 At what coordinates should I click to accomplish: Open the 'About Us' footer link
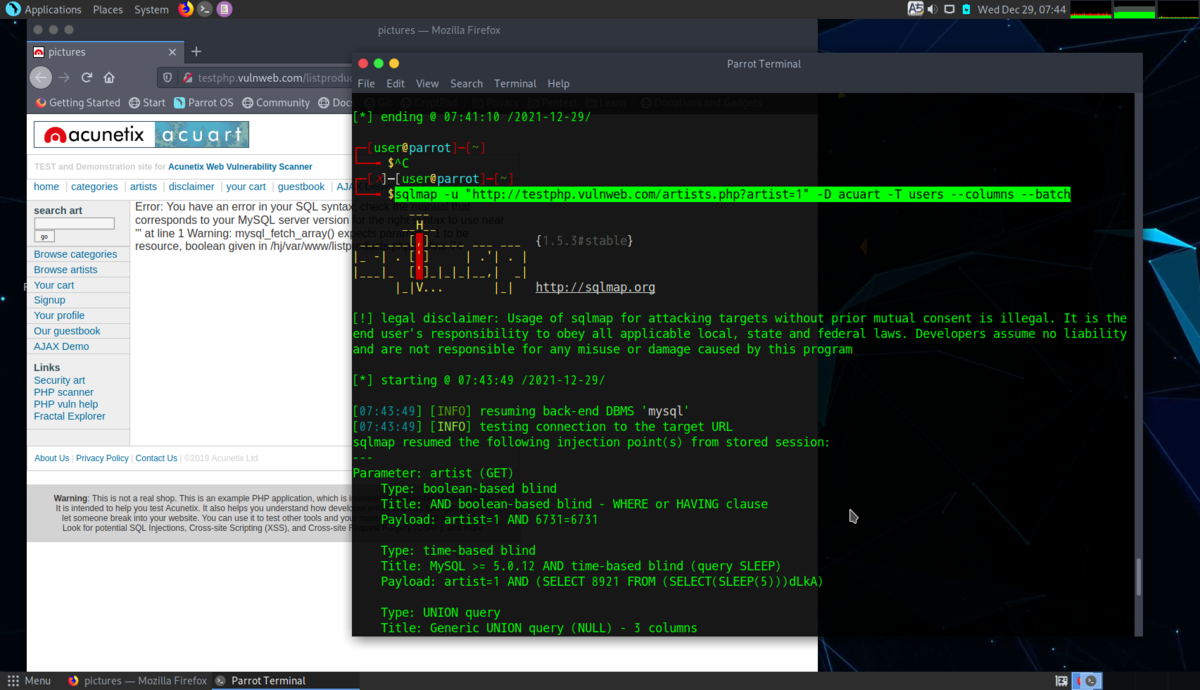click(52, 458)
